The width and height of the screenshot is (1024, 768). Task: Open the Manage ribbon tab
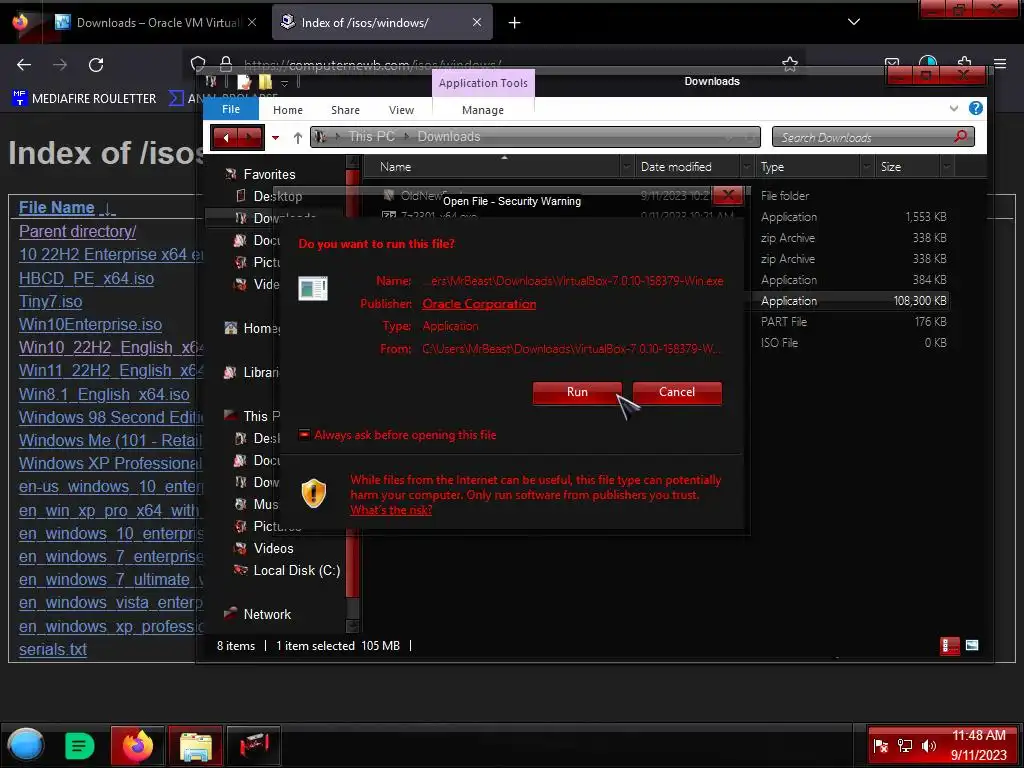click(x=483, y=110)
